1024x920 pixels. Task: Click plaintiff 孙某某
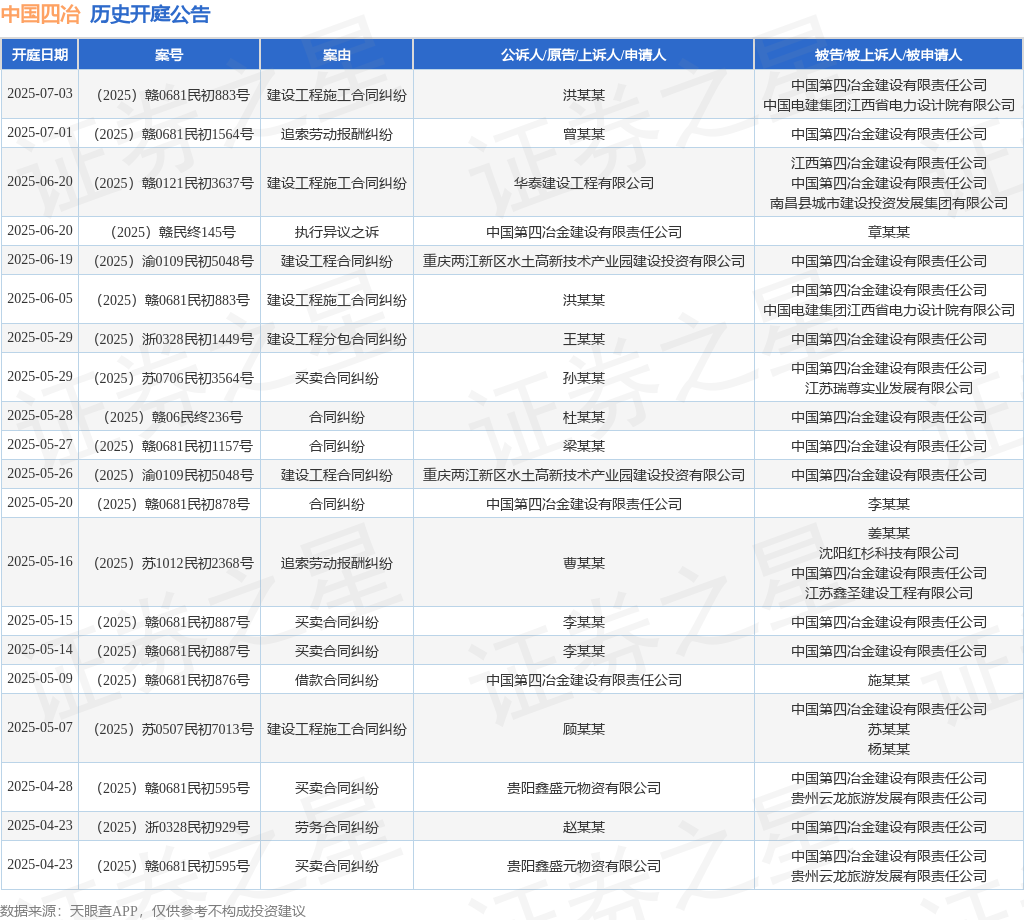[584, 378]
